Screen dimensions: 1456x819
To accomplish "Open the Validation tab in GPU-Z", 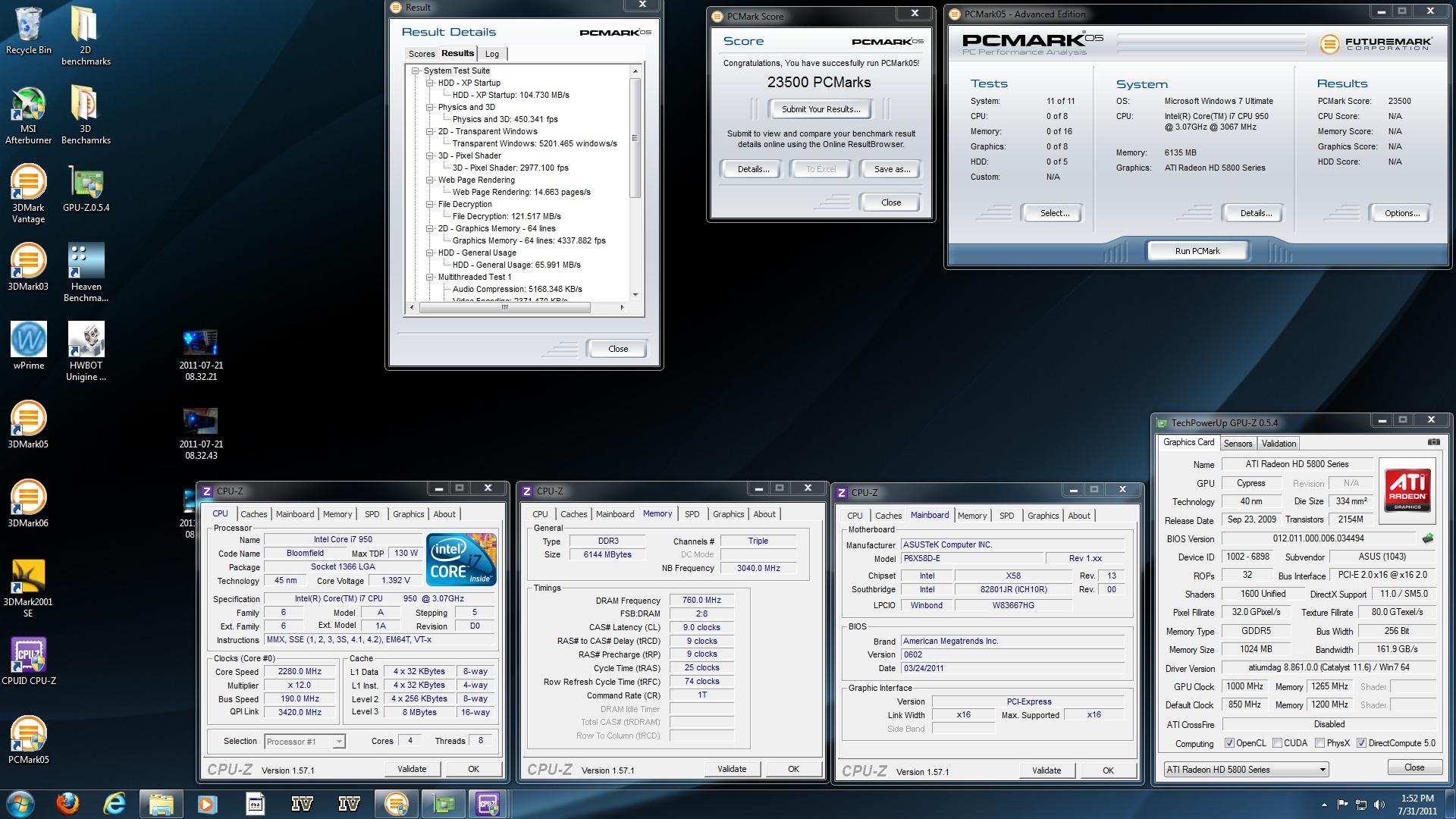I will [x=1279, y=444].
